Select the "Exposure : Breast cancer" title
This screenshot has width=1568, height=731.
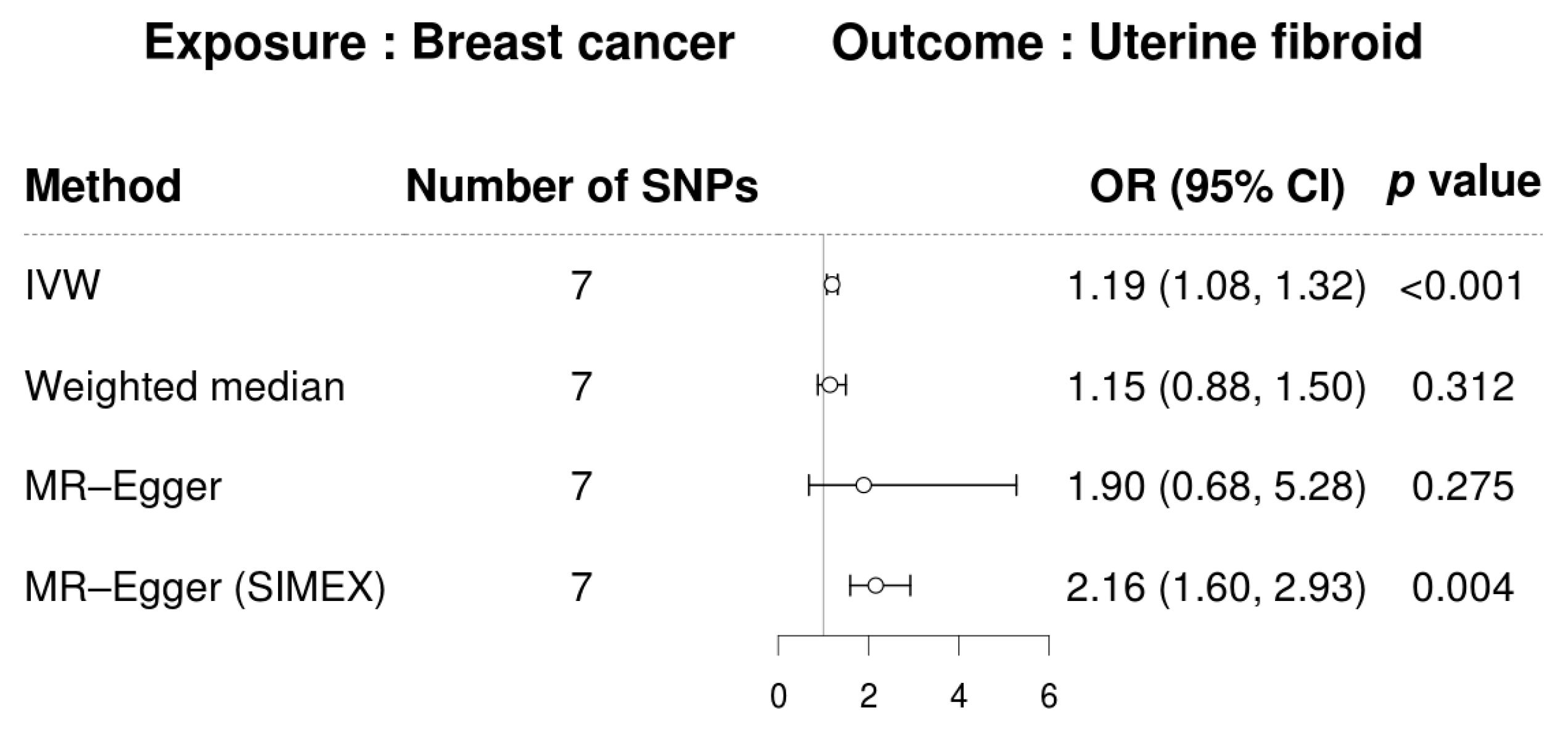[x=439, y=43]
